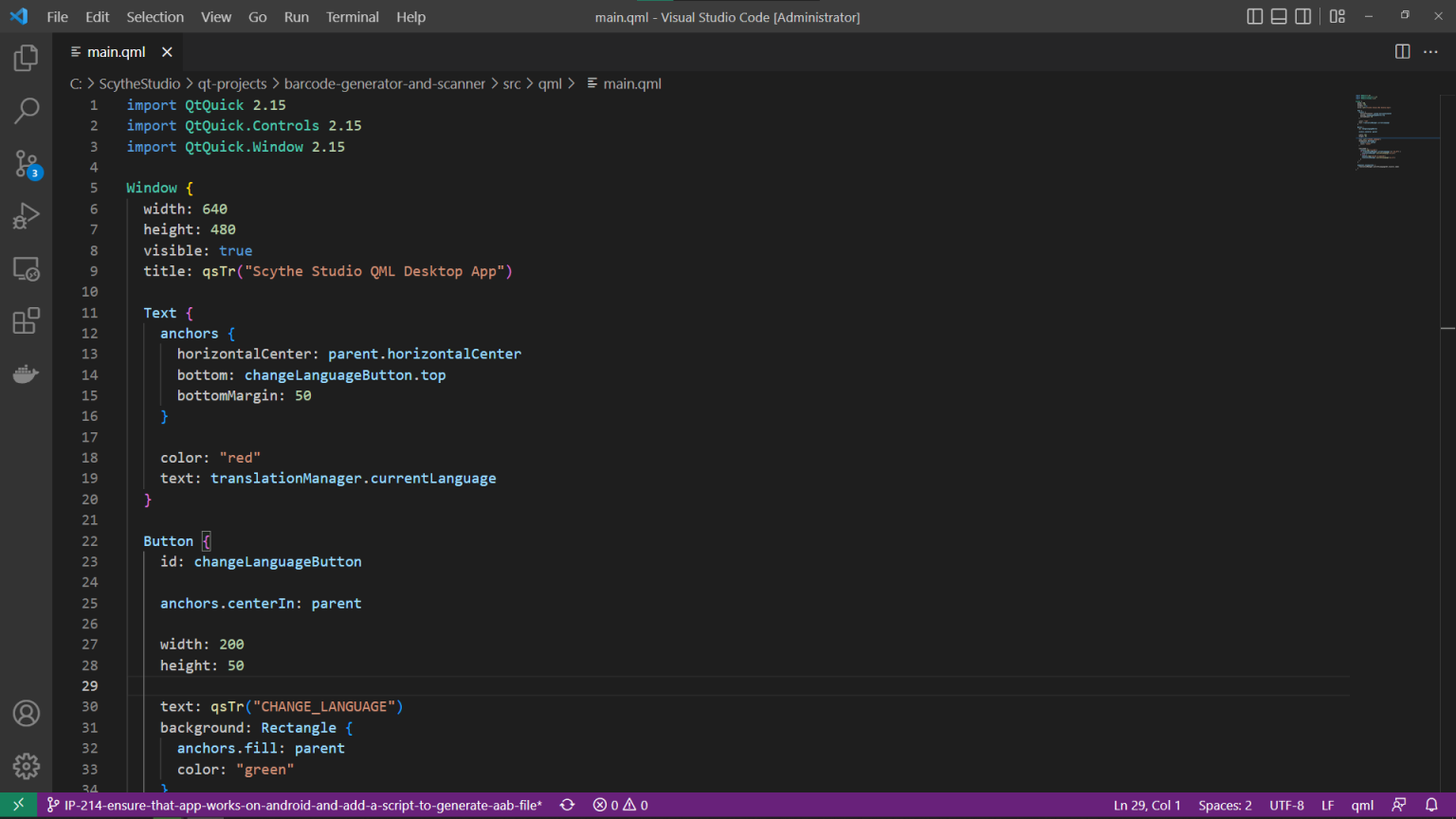Open the Terminal menu
The width and height of the screenshot is (1456, 819).
pyautogui.click(x=352, y=17)
